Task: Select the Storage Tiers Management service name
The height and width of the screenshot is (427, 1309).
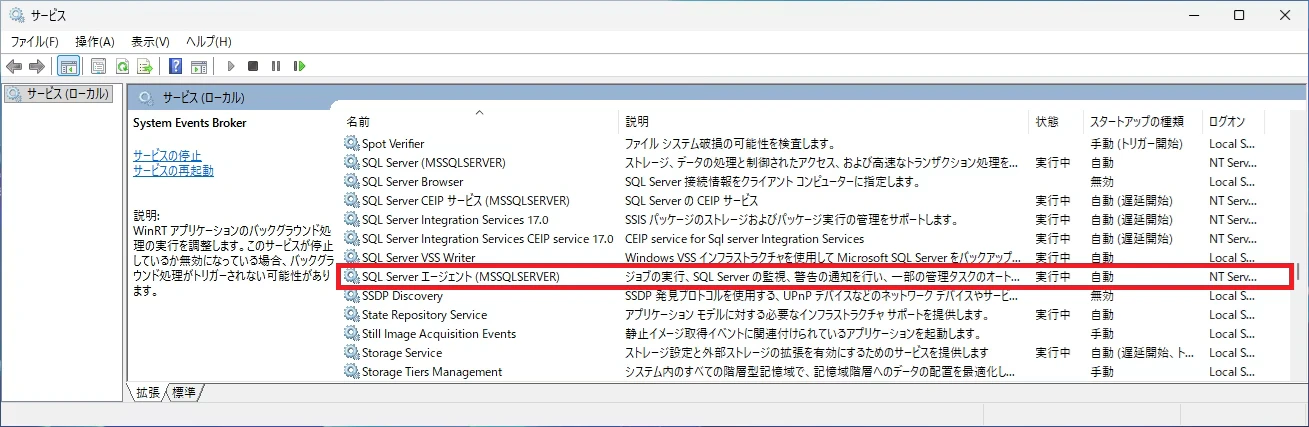Action: point(432,372)
